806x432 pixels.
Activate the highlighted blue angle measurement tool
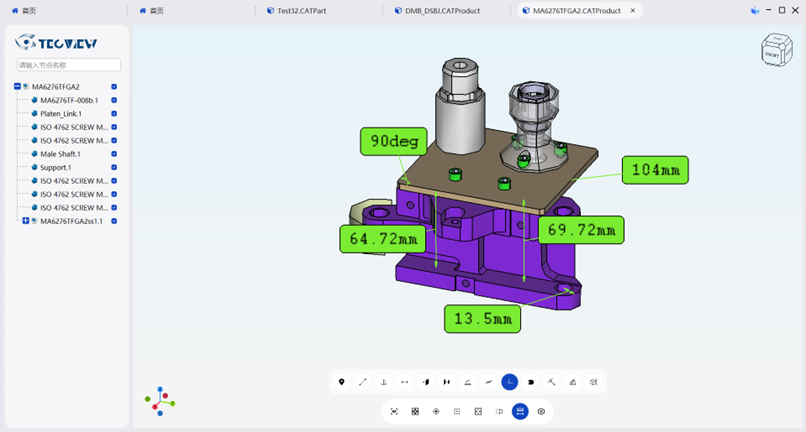point(510,382)
